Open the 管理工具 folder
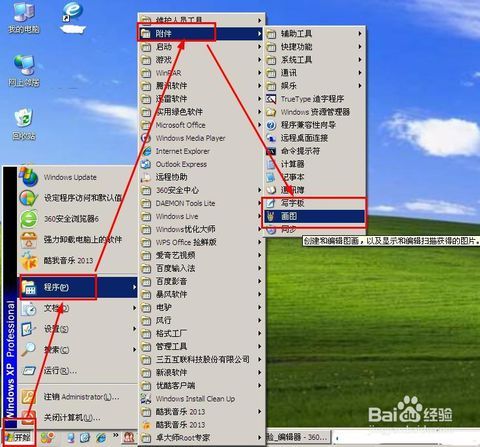Screen dimensions: 480x447 pyautogui.click(x=201, y=346)
